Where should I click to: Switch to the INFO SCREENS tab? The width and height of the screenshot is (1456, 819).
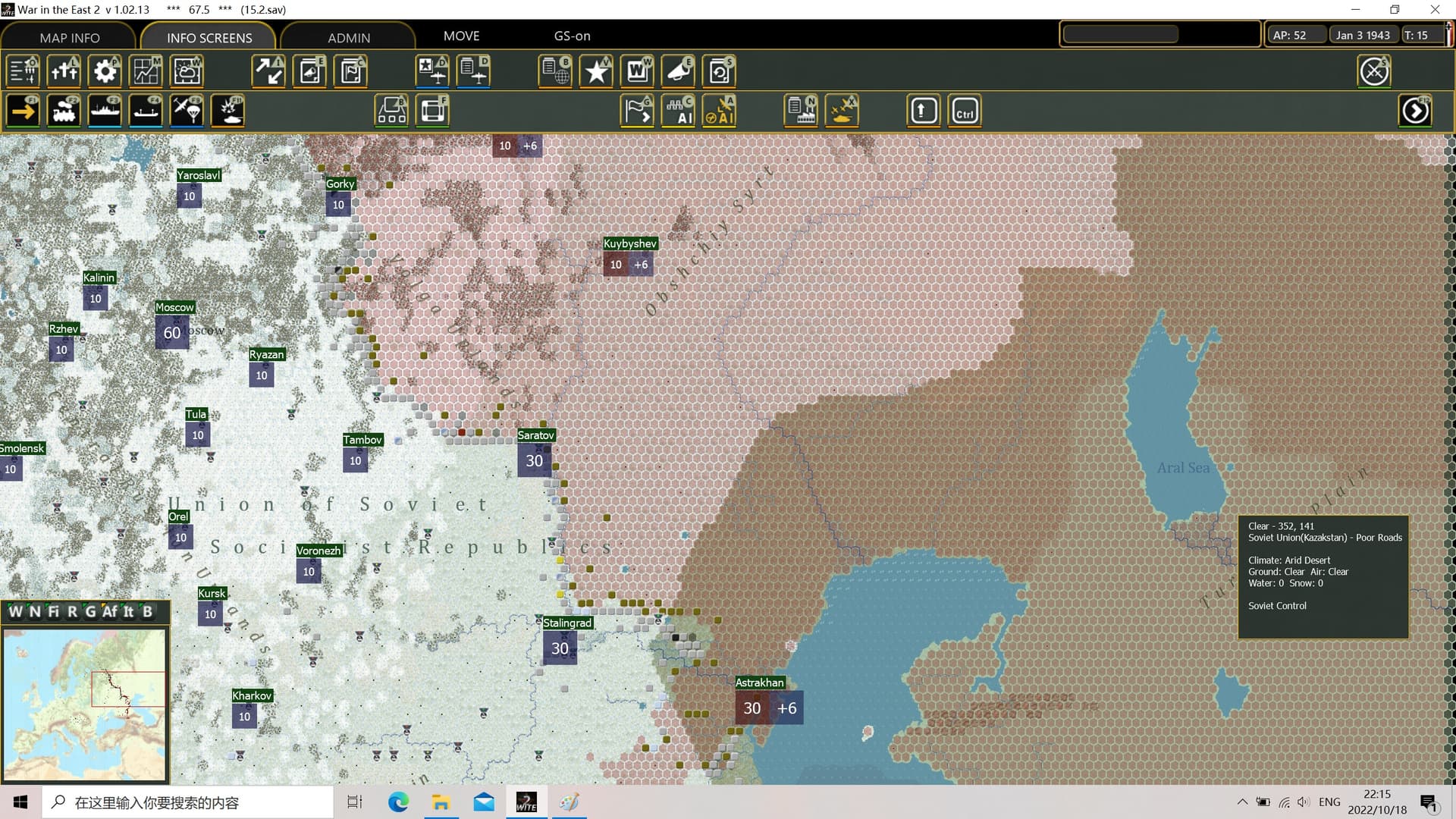tap(209, 37)
